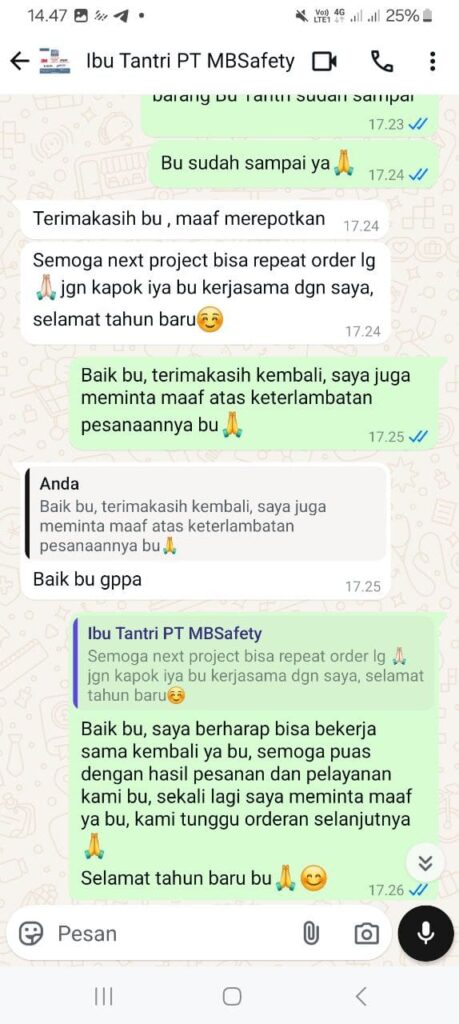The width and height of the screenshot is (459, 1024).
Task: Open Ibu Tantri's profile picture
Action: pos(55,61)
